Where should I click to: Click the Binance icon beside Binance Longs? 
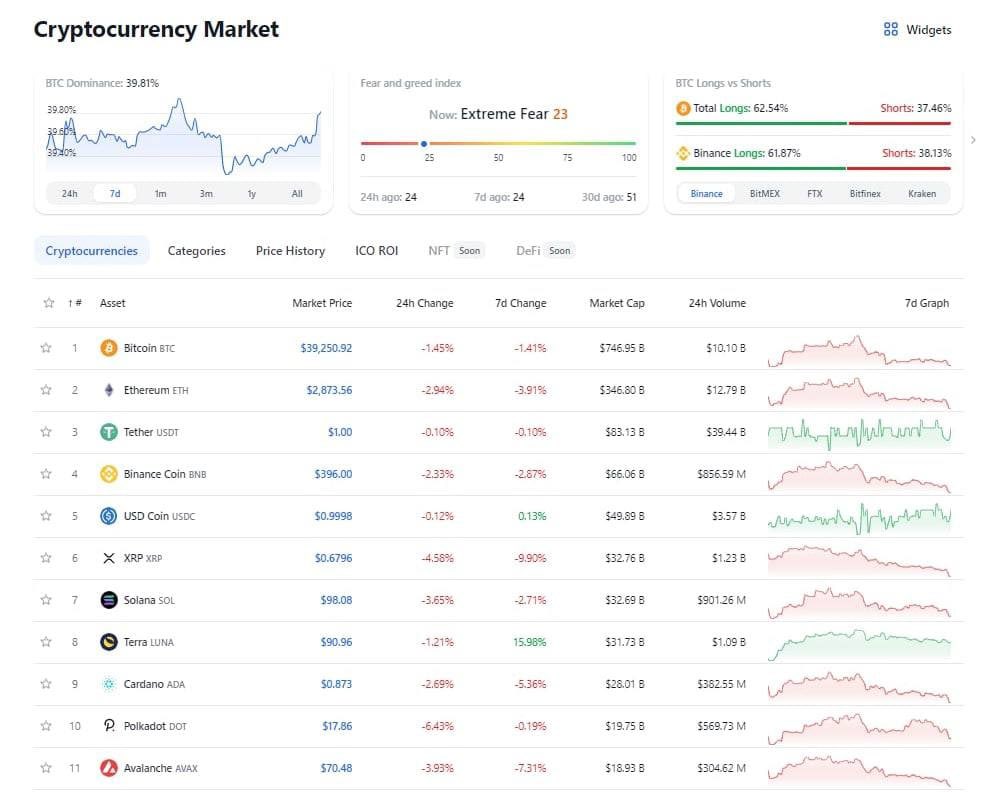click(683, 153)
